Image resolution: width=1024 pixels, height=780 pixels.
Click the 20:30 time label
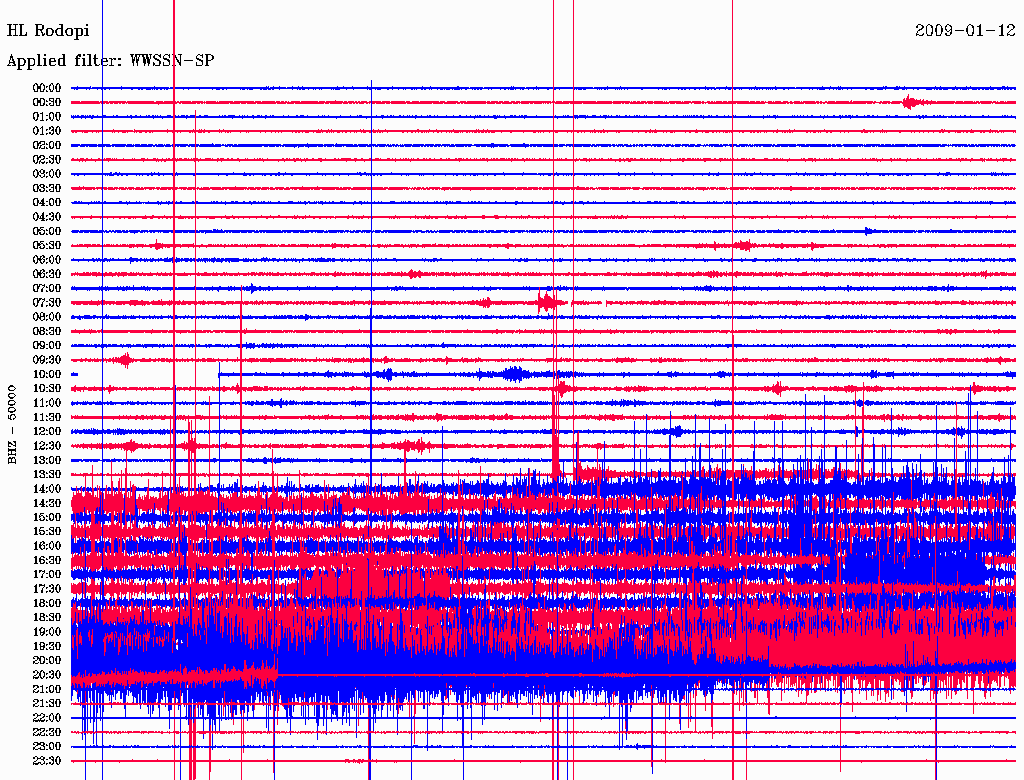click(x=47, y=675)
